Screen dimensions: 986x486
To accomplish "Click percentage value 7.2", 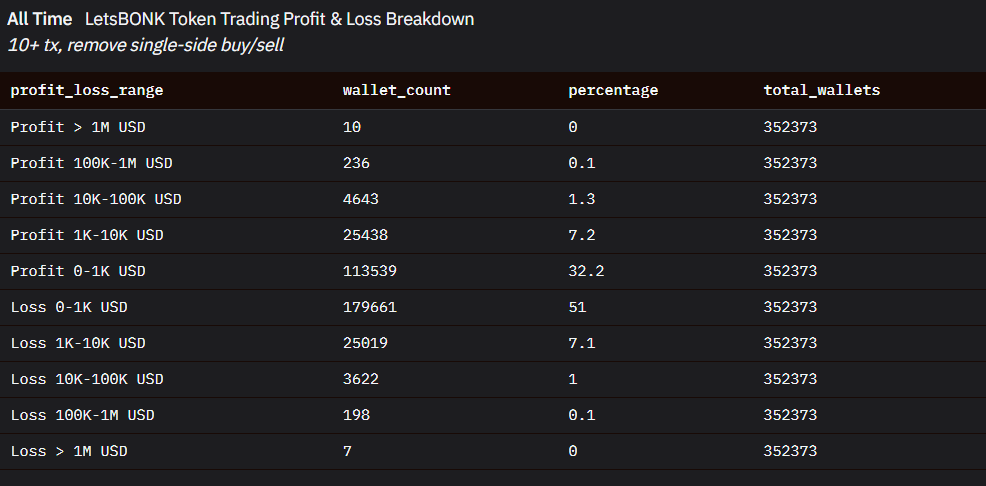I will point(582,235).
